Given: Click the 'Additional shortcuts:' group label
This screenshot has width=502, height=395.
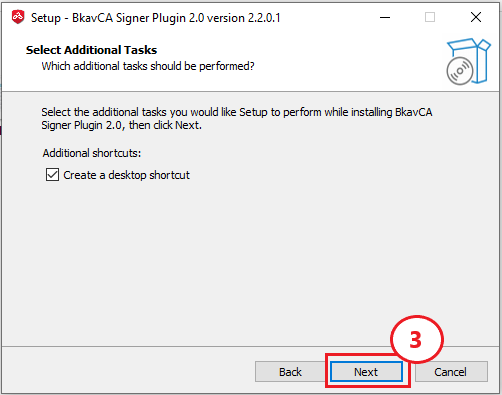Looking at the screenshot, I should 92,153.
